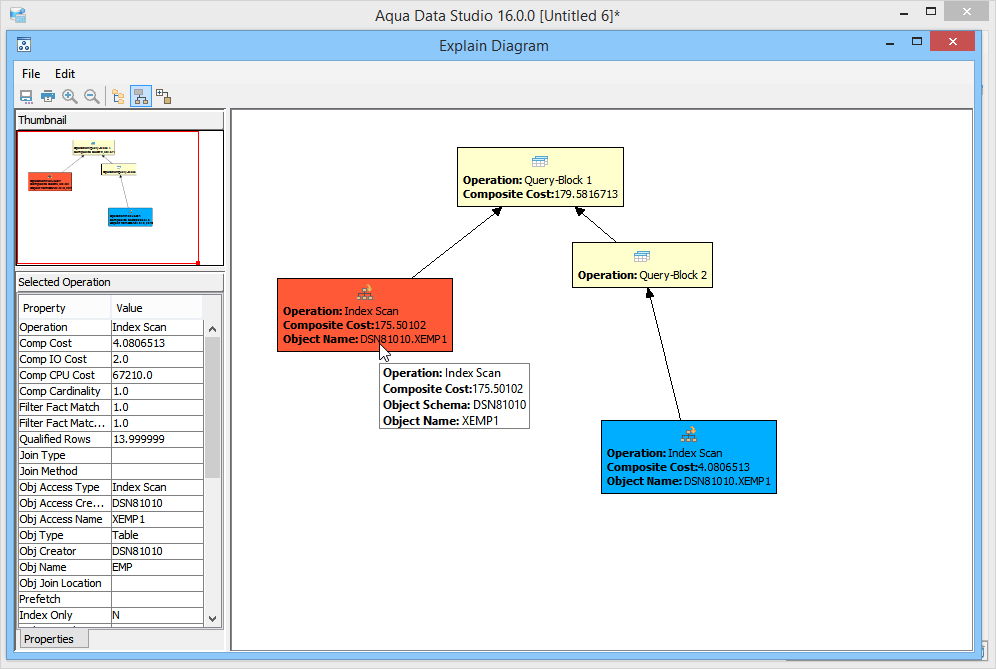Minimize the Explain Diagram window
The width and height of the screenshot is (996, 669).
[x=890, y=42]
